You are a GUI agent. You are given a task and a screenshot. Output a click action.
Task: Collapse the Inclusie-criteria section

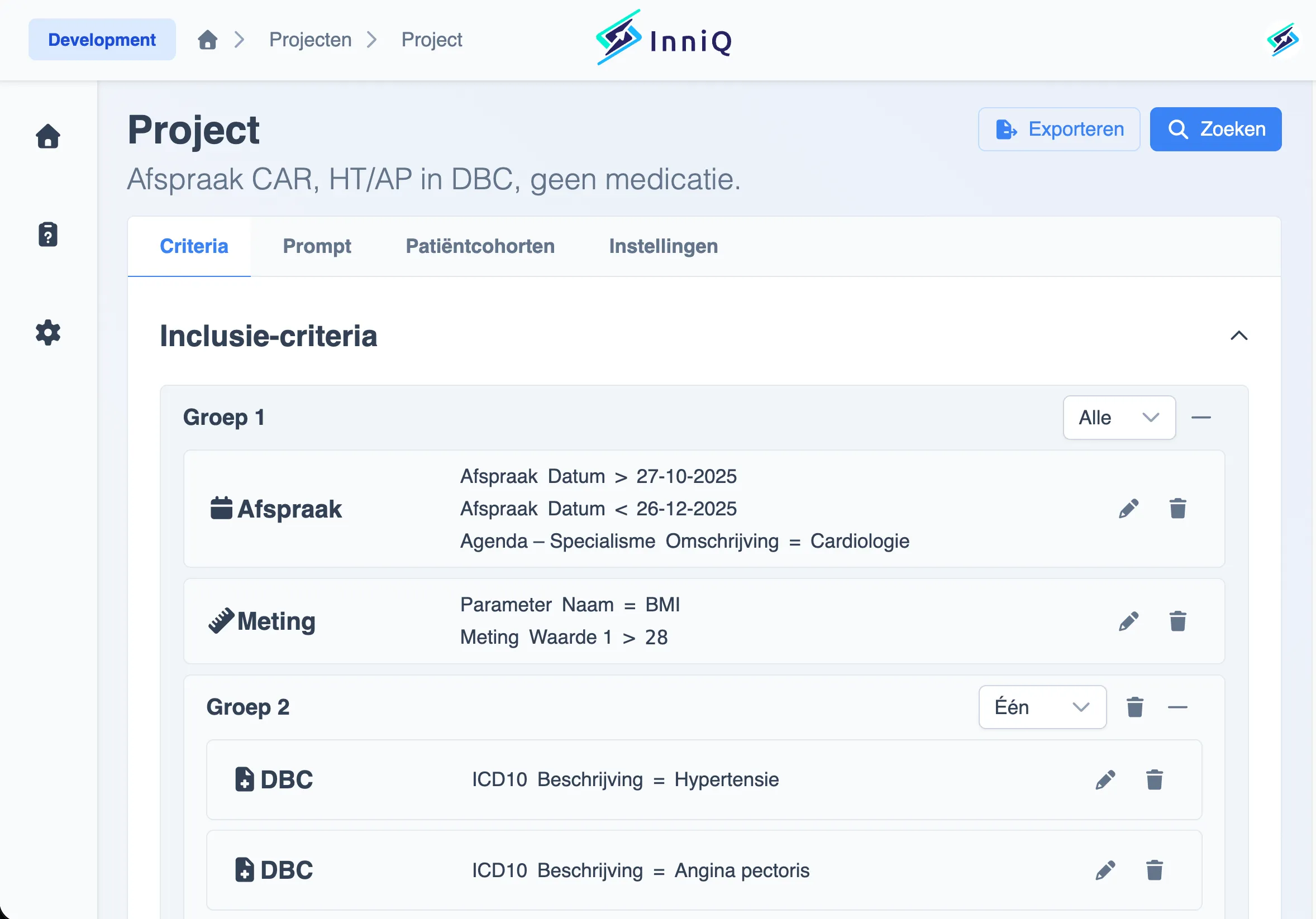[1240, 336]
